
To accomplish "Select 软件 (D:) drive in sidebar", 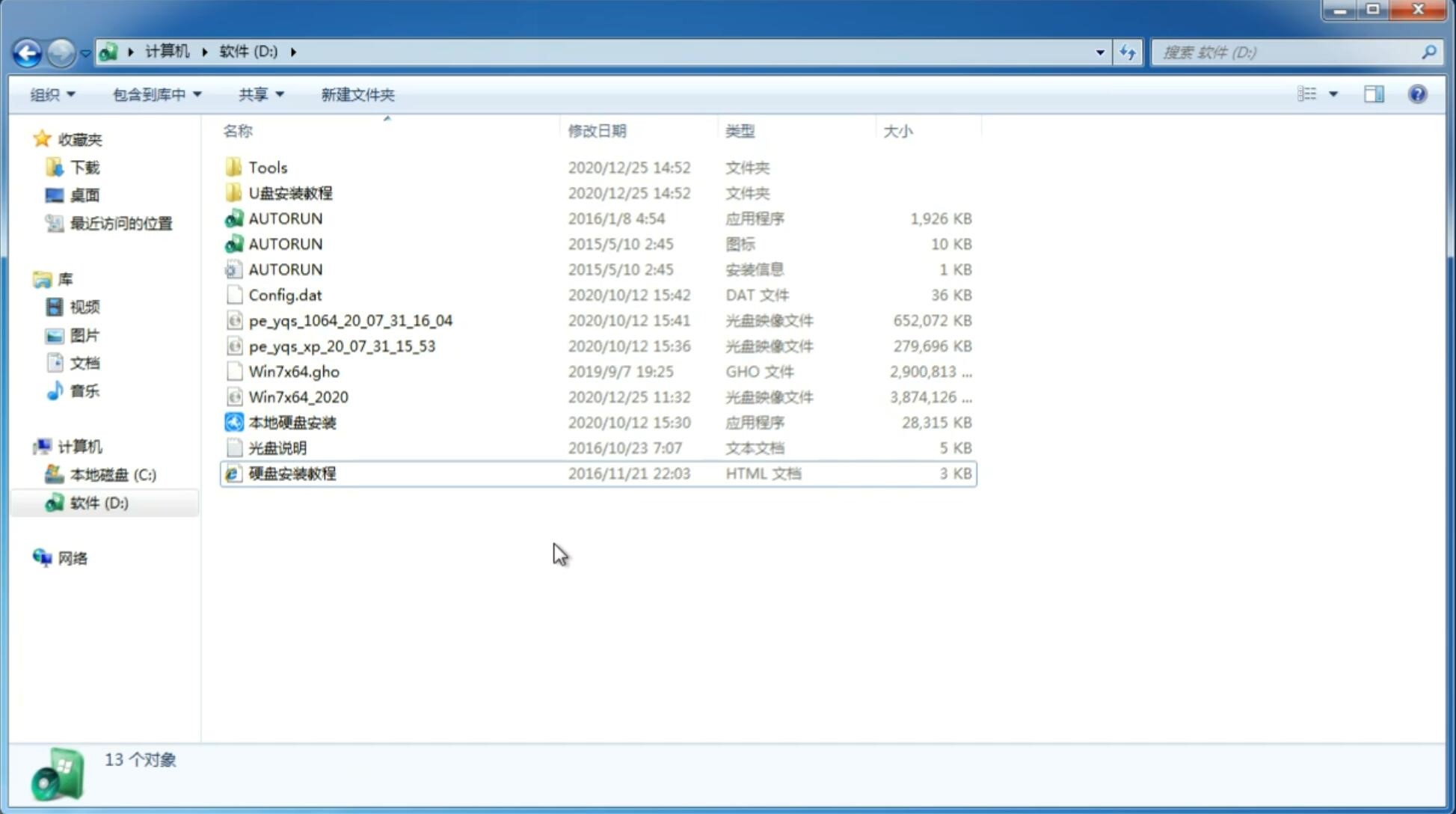I will [99, 503].
